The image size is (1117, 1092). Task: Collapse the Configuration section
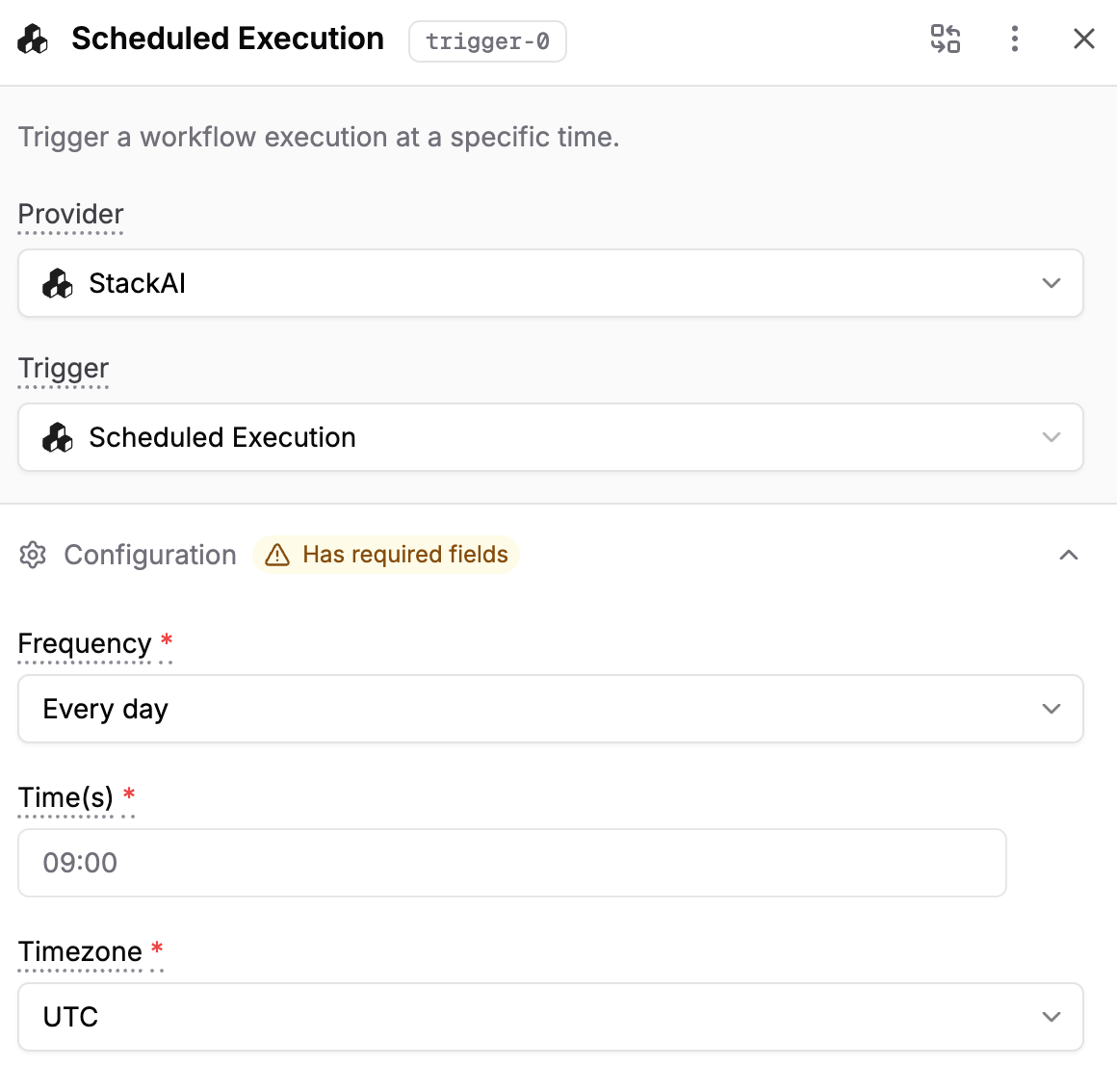[x=1068, y=555]
